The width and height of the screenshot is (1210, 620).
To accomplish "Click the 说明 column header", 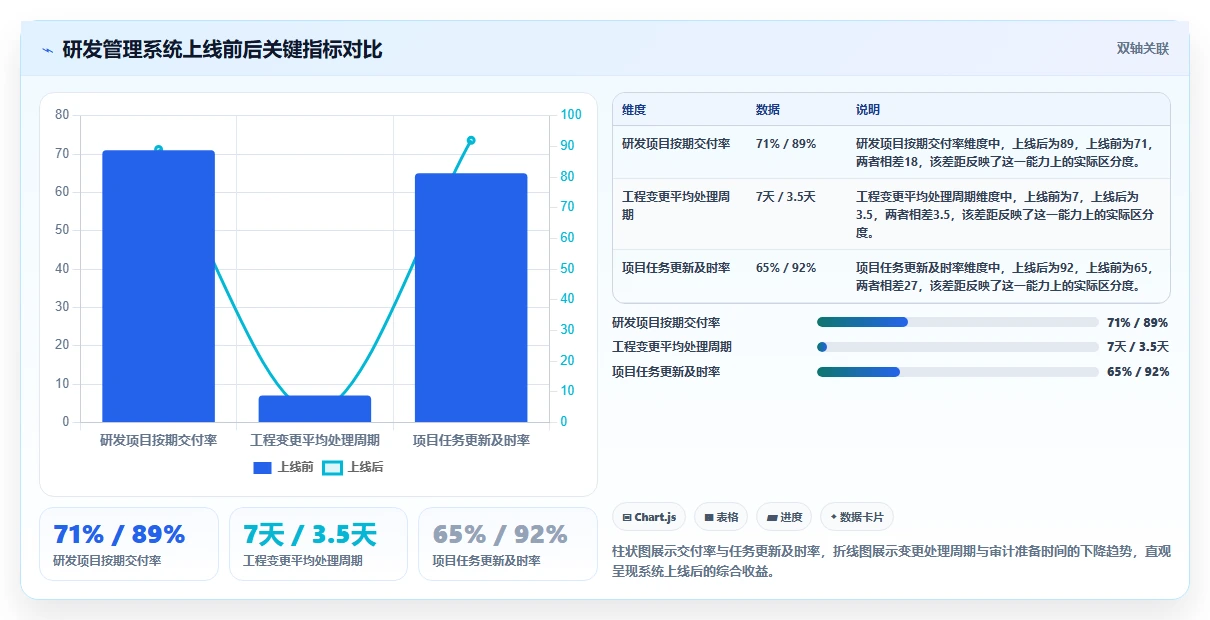I will [868, 109].
